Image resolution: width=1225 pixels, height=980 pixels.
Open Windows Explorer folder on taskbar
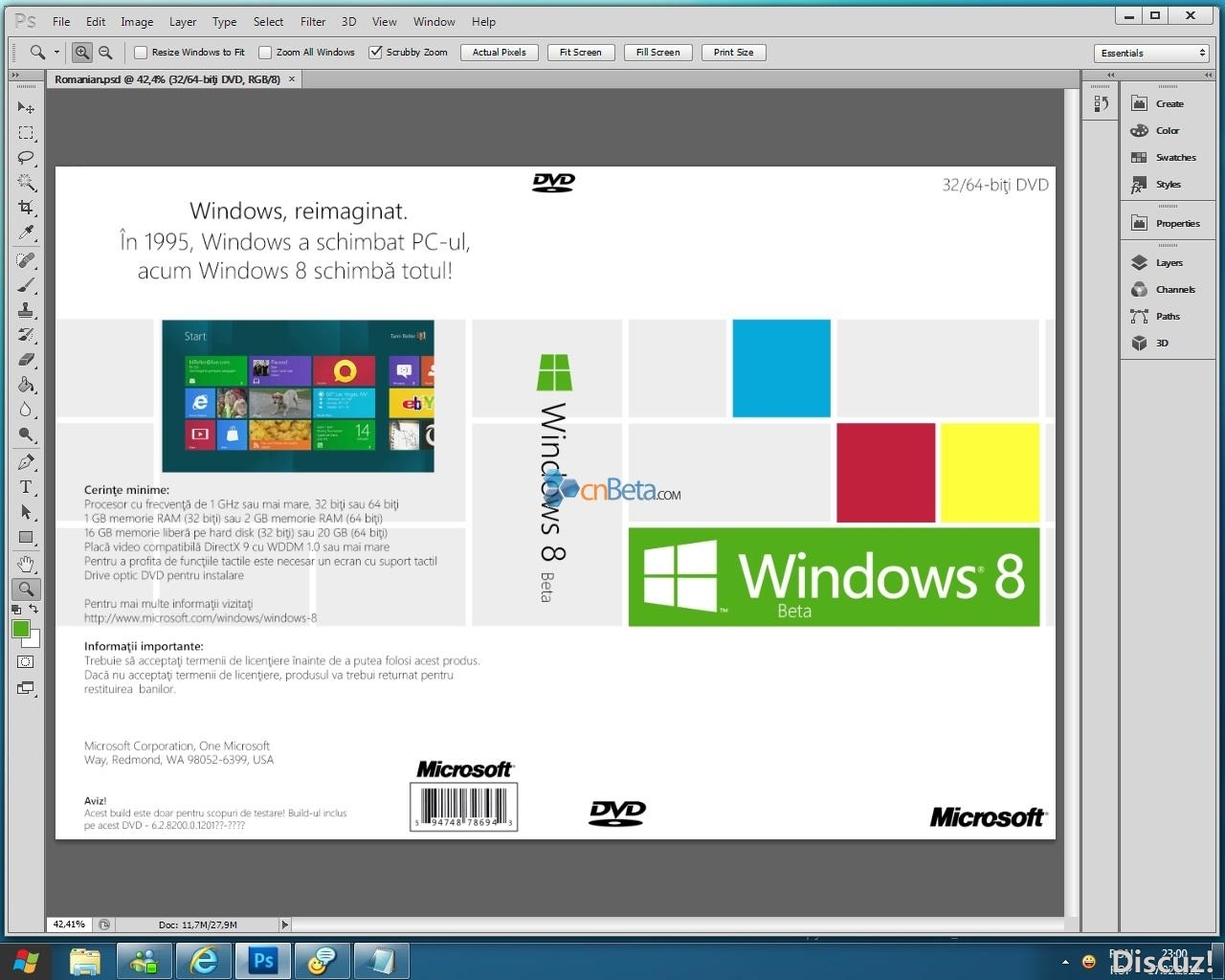coord(85,961)
